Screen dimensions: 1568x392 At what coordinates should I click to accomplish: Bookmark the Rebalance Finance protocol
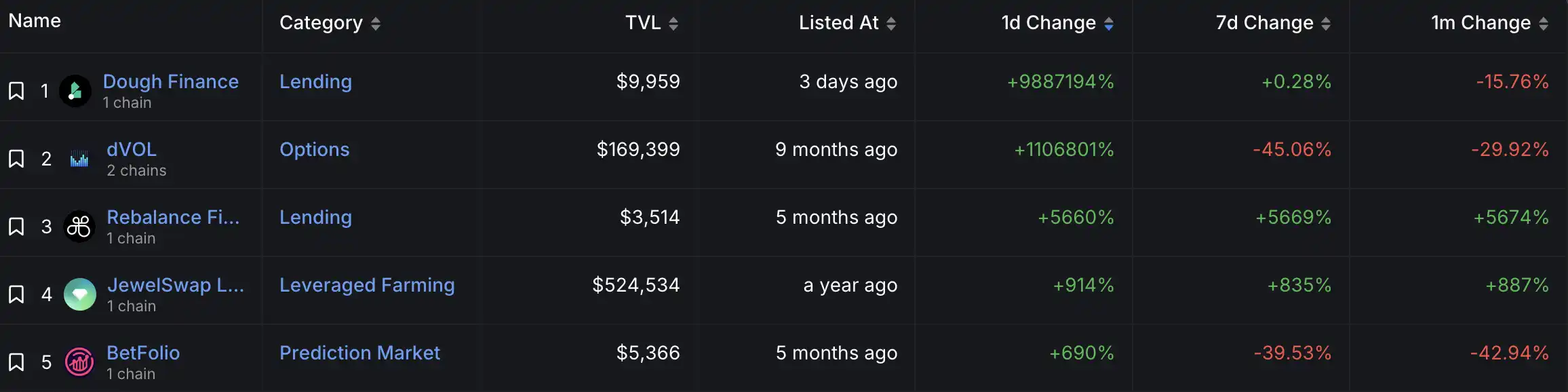(16, 227)
